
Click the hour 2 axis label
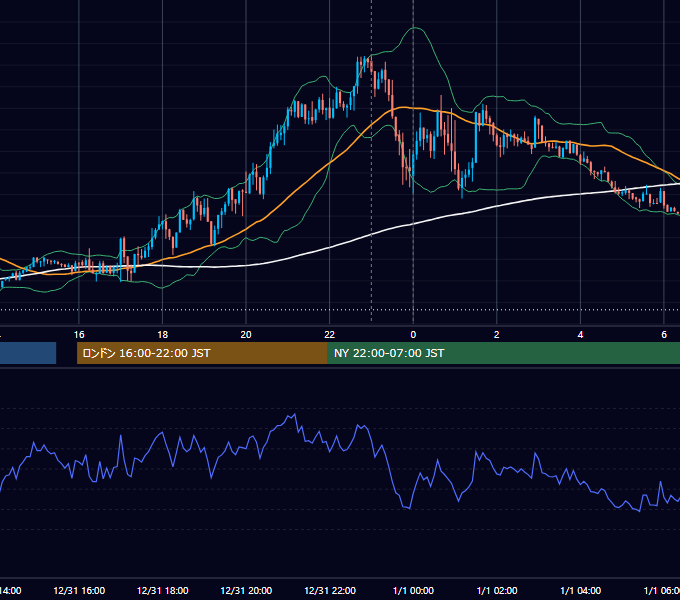[x=497, y=335]
